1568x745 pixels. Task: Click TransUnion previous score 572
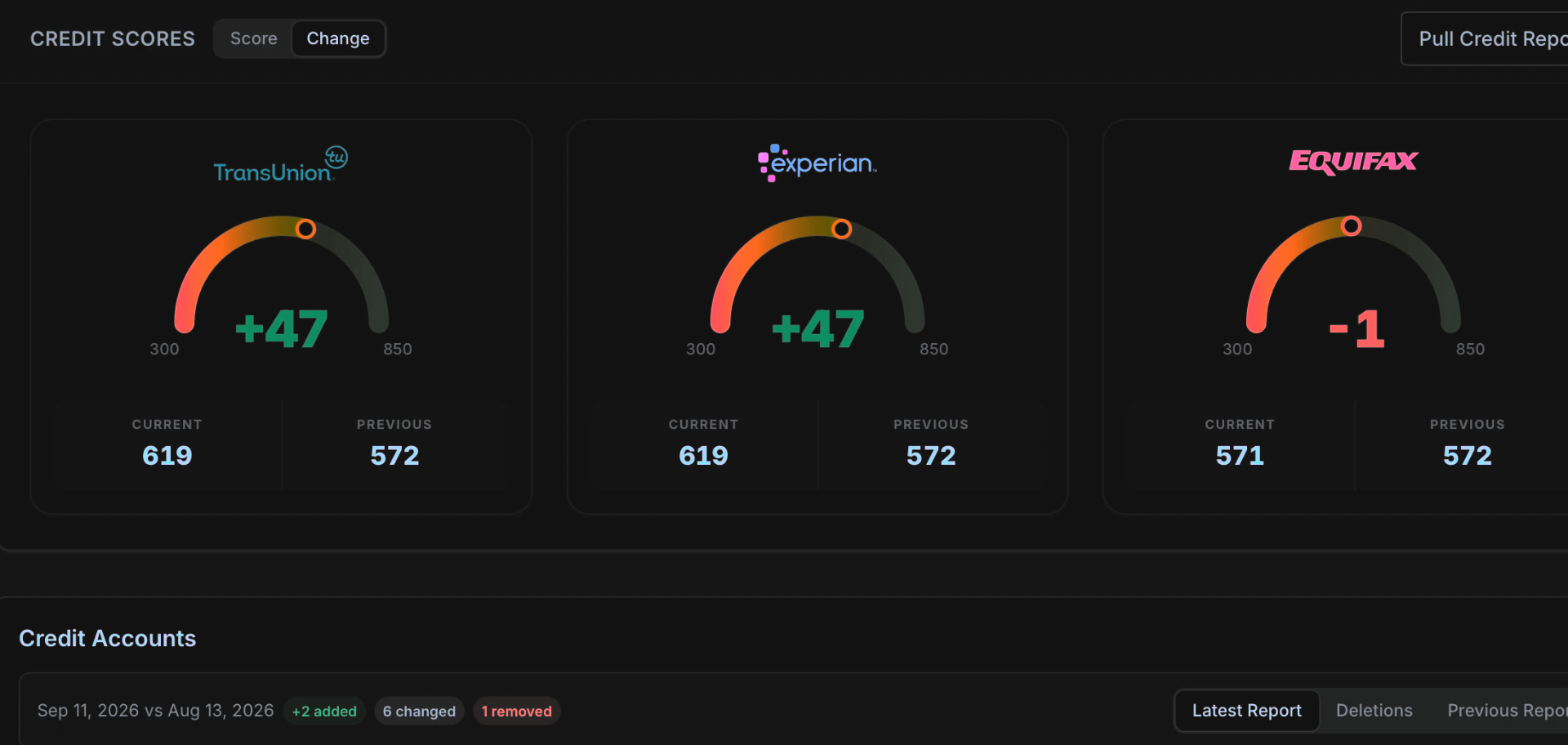click(394, 455)
